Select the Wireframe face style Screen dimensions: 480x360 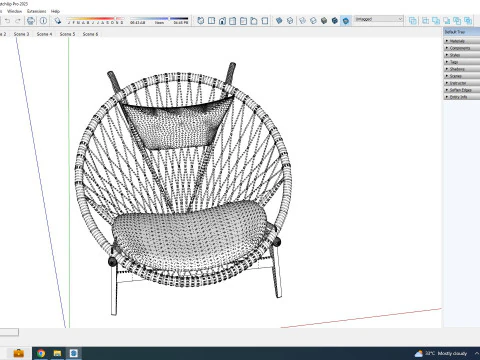point(303,21)
